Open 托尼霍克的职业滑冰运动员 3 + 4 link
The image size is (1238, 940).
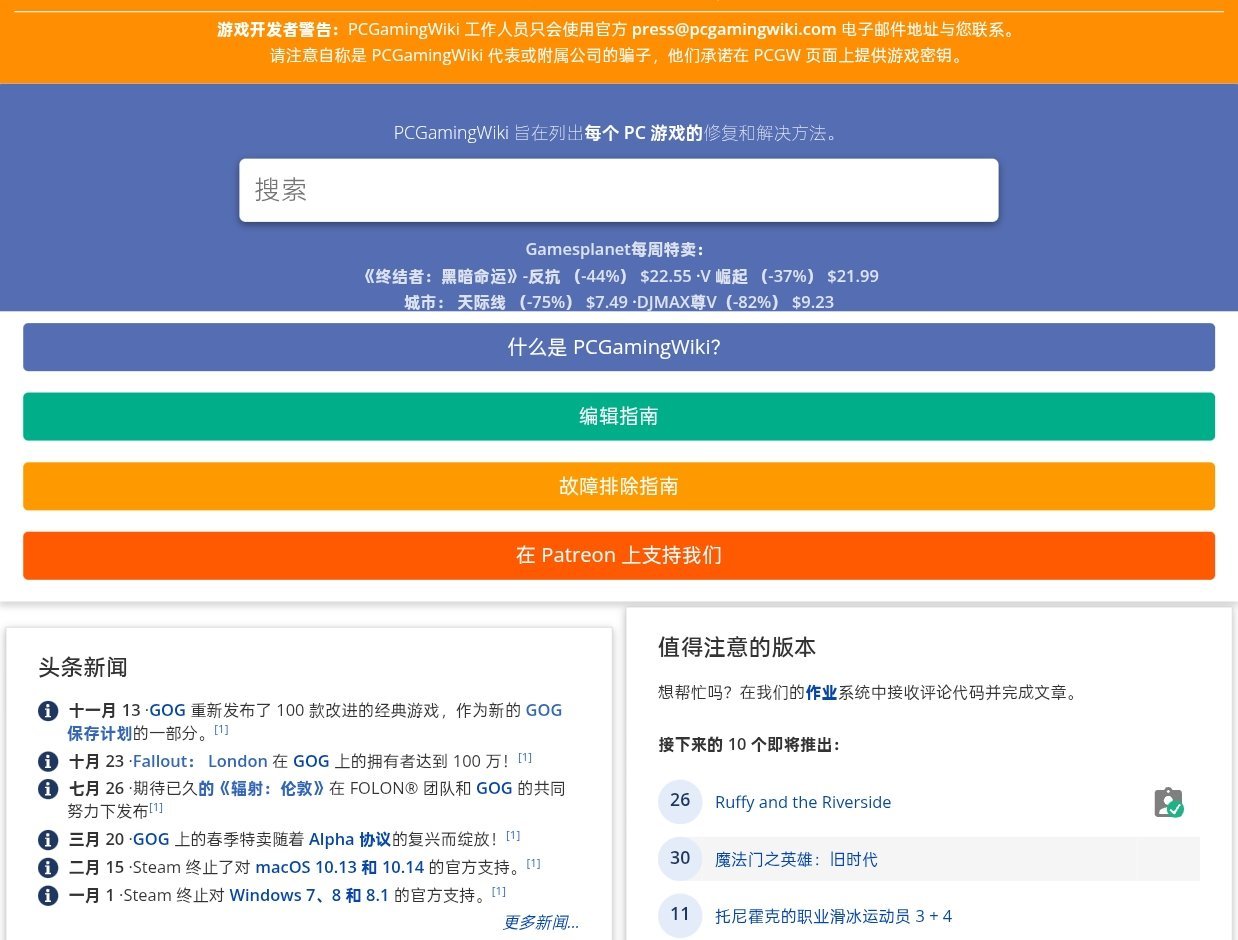tap(834, 916)
